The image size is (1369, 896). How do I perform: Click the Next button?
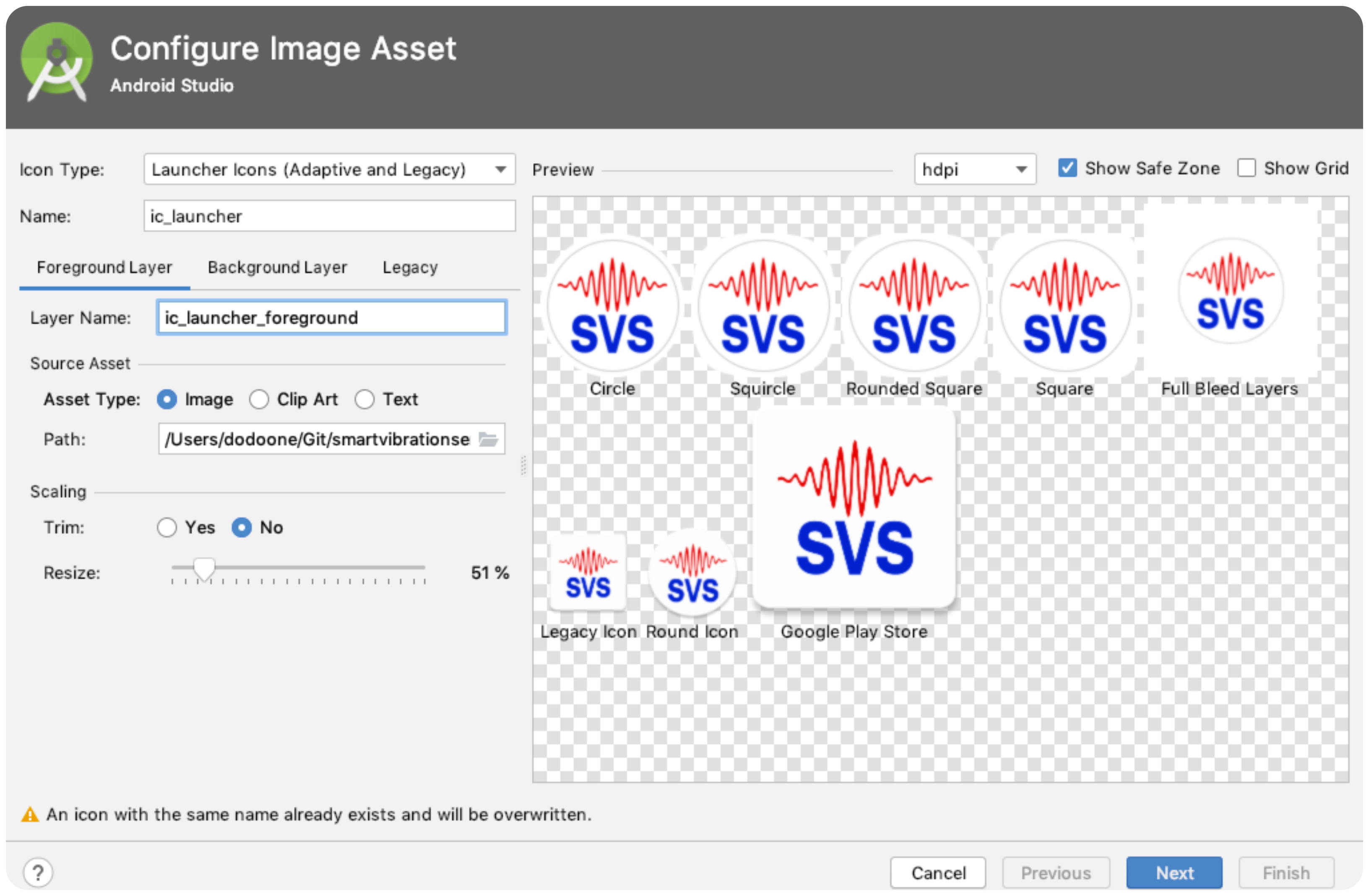1174,873
